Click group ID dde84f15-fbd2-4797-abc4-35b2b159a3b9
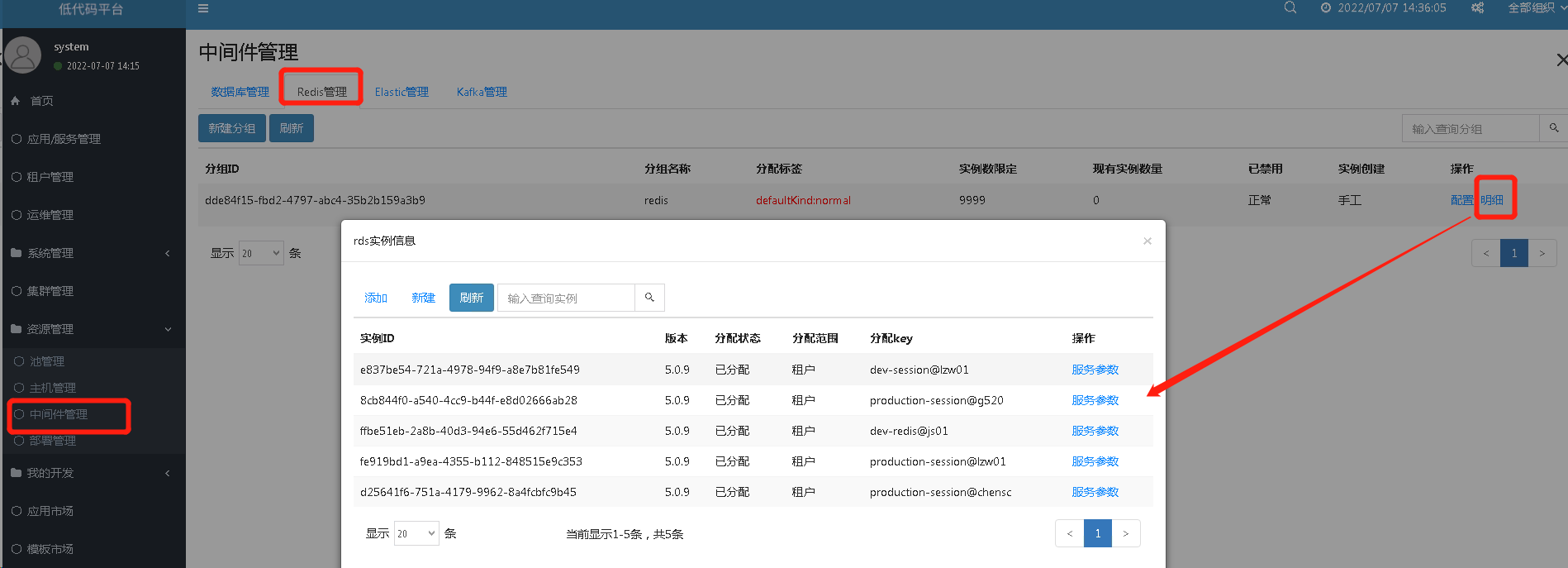Screen dimensions: 1568x568 (315, 200)
